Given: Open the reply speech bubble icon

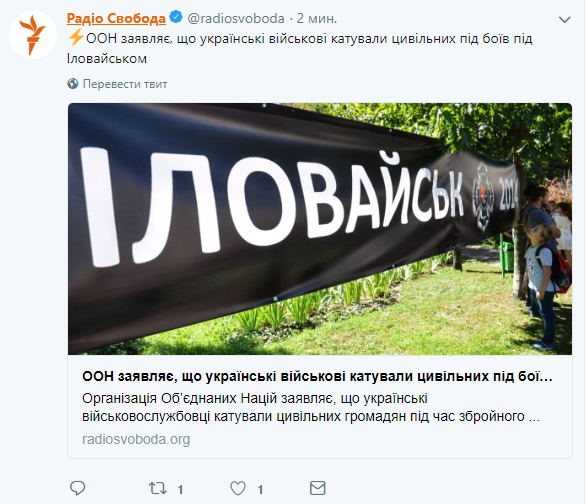Looking at the screenshot, I should (x=78, y=488).
